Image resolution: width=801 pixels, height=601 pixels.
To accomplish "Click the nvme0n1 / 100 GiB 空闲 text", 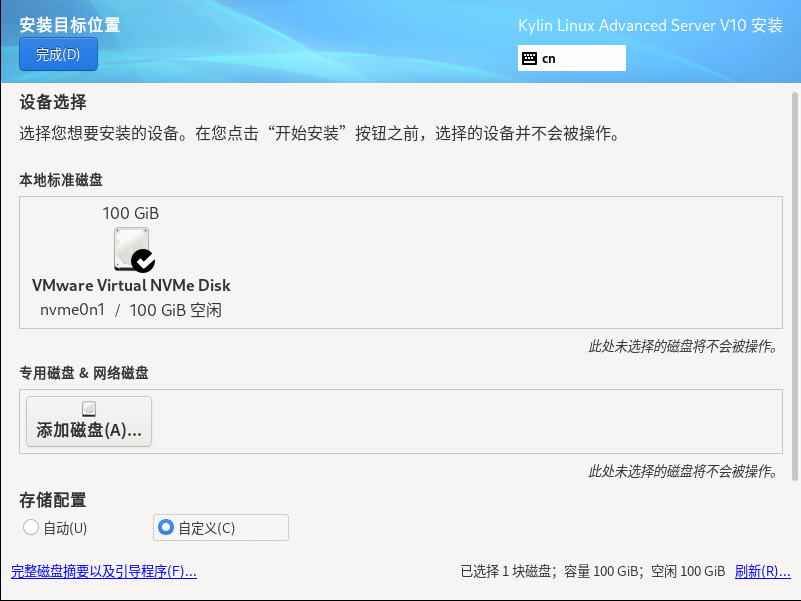I will (131, 310).
